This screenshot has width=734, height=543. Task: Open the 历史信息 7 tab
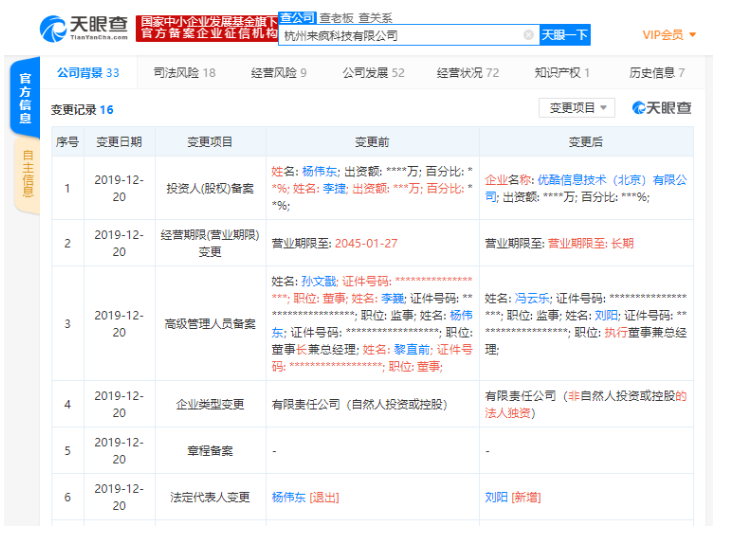pyautogui.click(x=656, y=73)
